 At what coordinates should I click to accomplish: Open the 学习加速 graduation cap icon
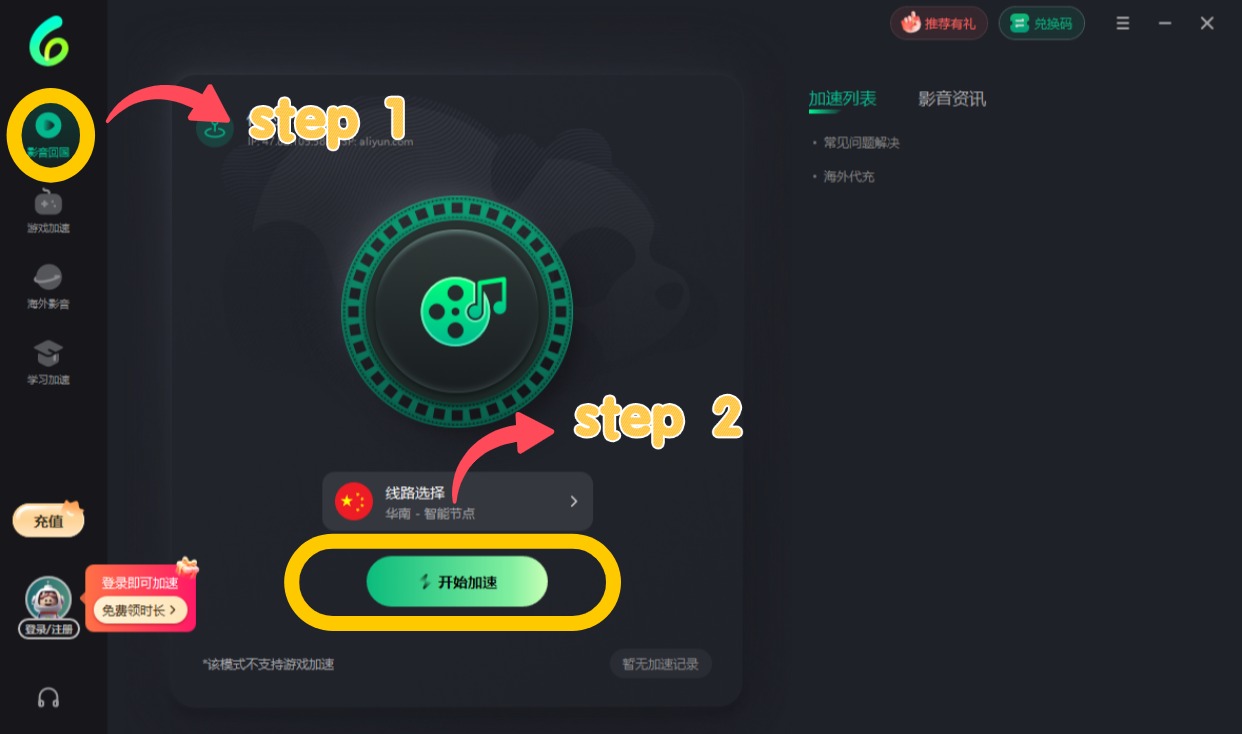pos(48,353)
